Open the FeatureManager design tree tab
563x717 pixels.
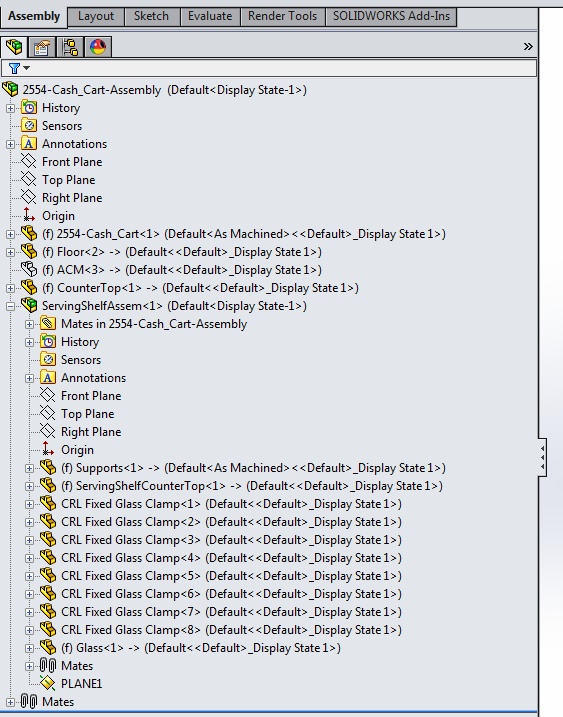coord(14,47)
